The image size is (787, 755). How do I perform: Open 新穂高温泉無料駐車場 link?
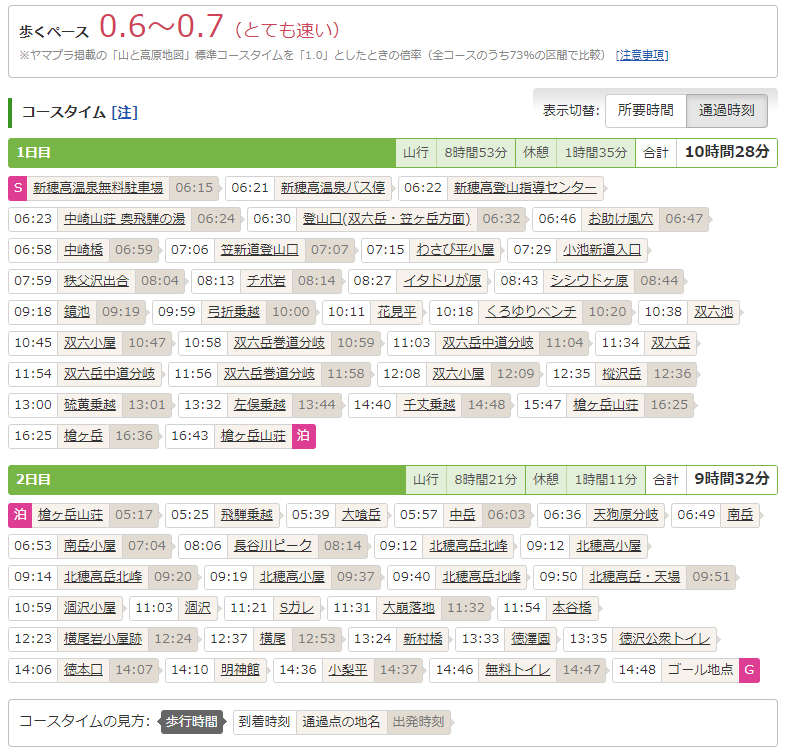click(98, 188)
